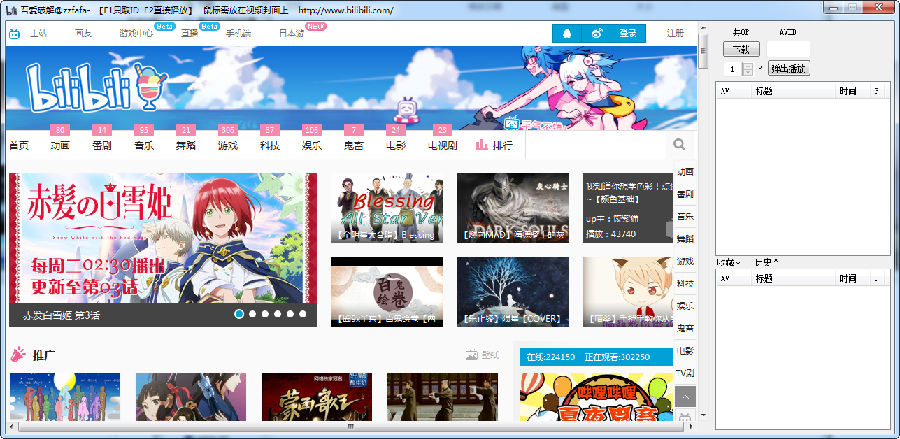
Task: Open the colorful silhouettes promoted thumbnail
Action: (x=65, y=397)
